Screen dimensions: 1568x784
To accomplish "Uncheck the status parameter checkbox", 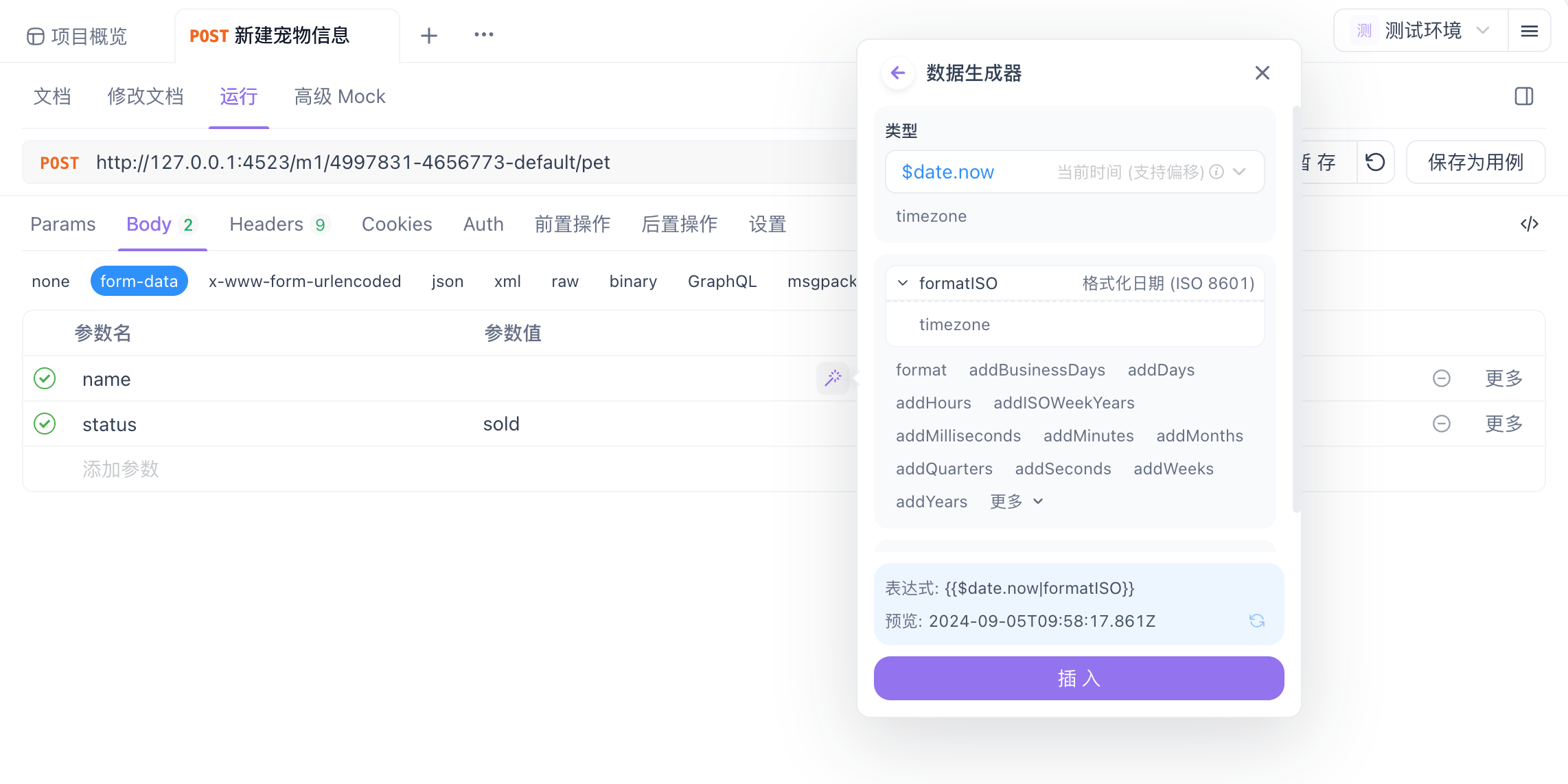I will point(45,424).
